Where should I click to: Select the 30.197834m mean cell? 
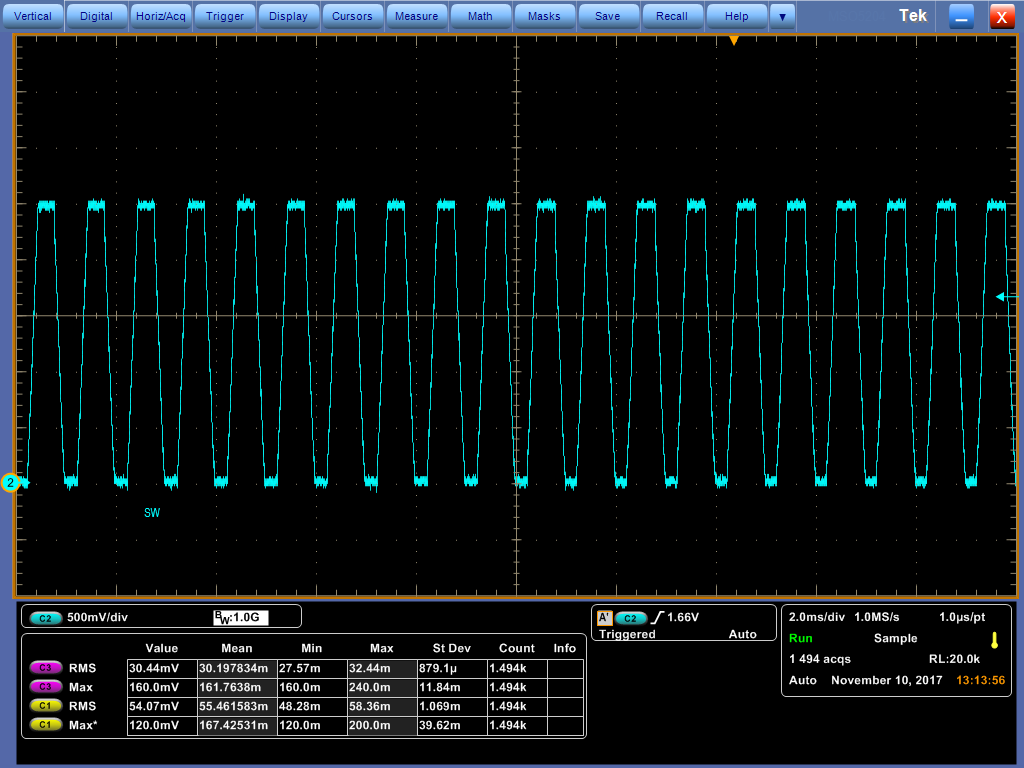(237, 668)
